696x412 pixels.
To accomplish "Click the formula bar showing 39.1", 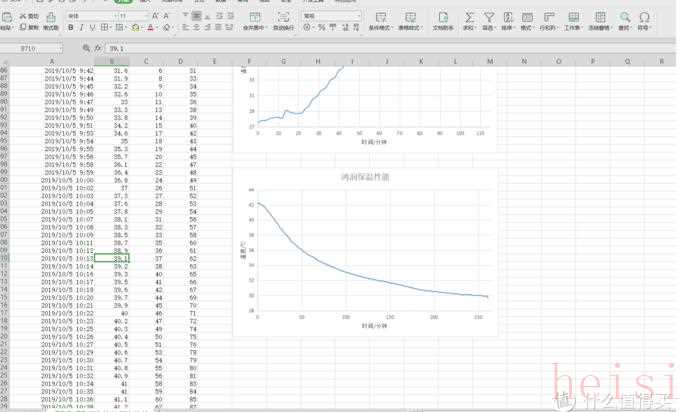I will pyautogui.click(x=300, y=47).
